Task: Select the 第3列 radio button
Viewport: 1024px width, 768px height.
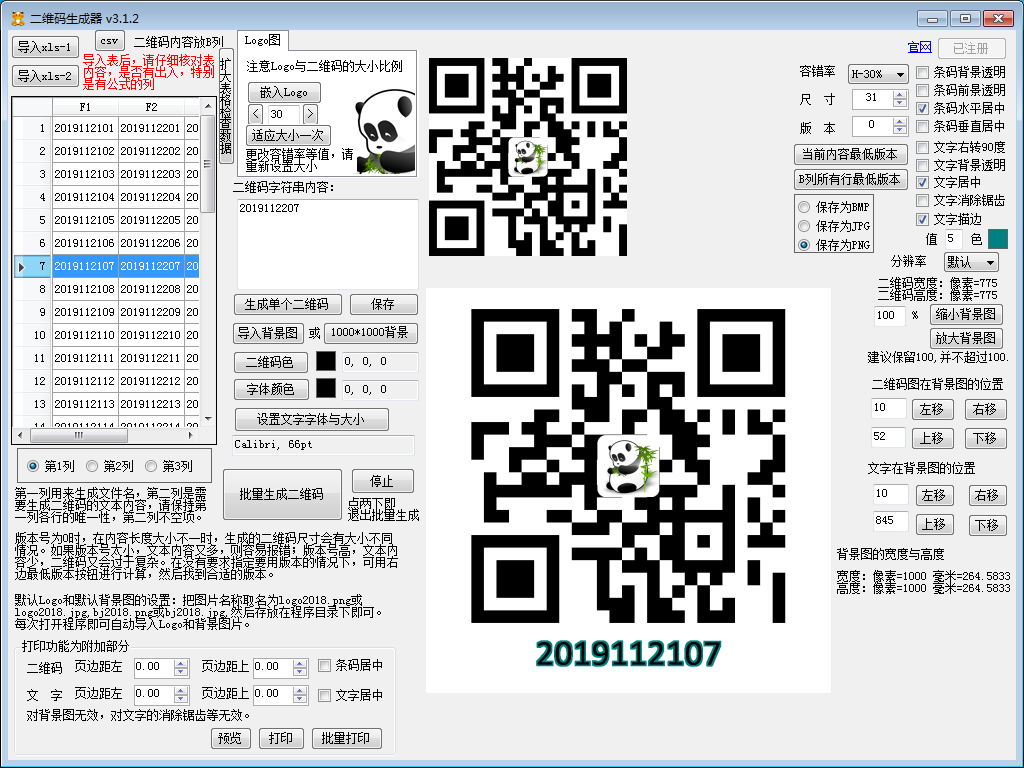Action: [x=151, y=466]
